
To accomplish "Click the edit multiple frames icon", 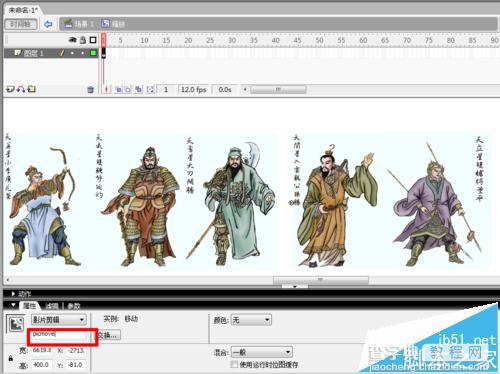I will click(x=139, y=89).
